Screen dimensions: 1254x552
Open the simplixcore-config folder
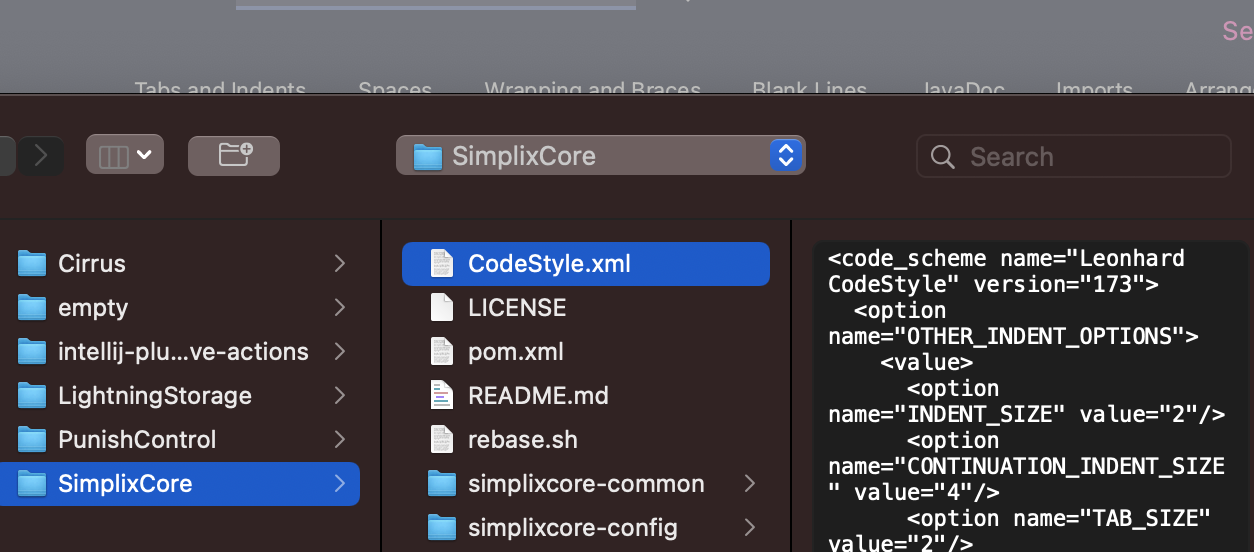tap(572, 527)
